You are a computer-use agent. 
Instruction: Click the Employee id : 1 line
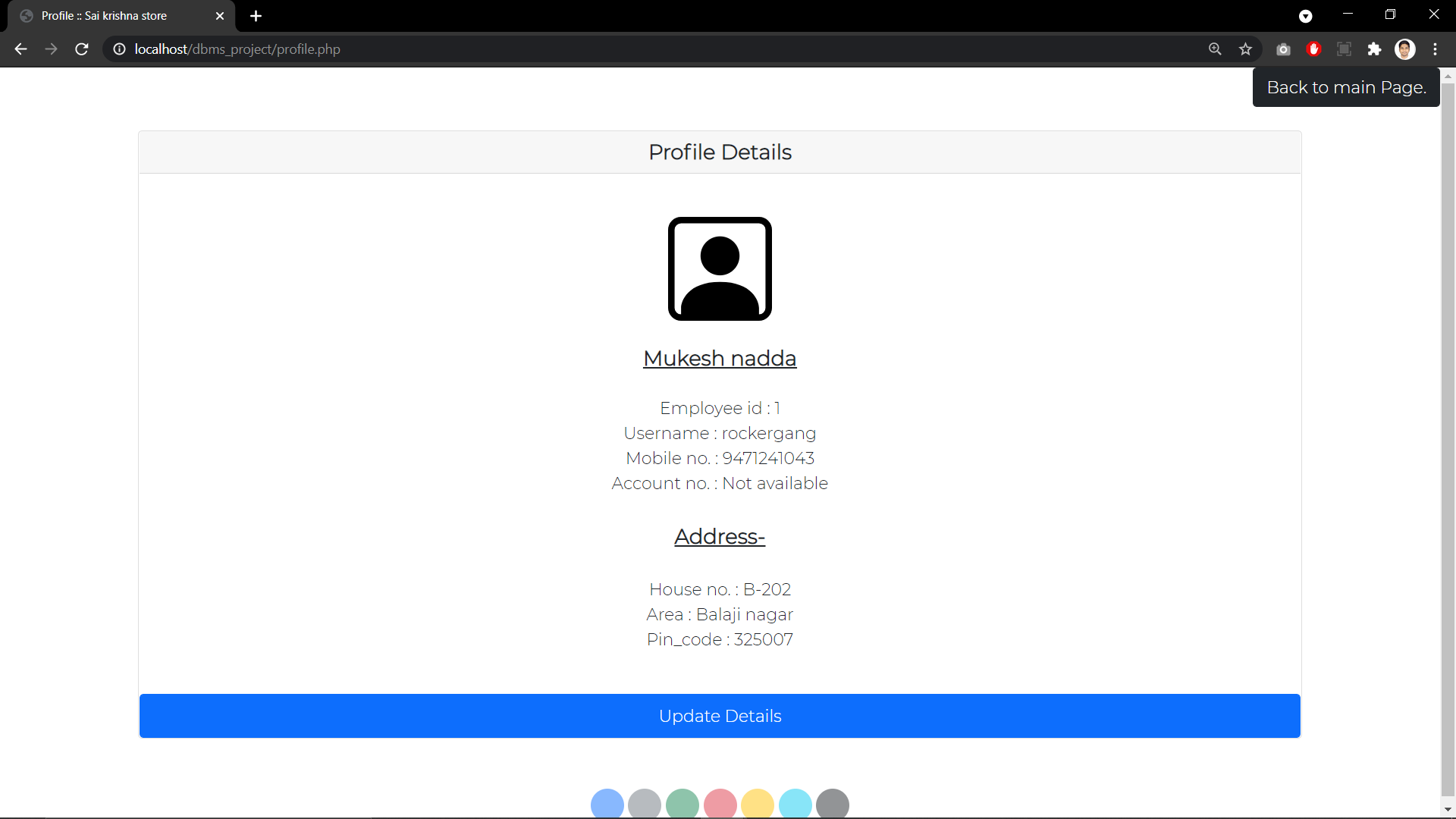[x=720, y=408]
